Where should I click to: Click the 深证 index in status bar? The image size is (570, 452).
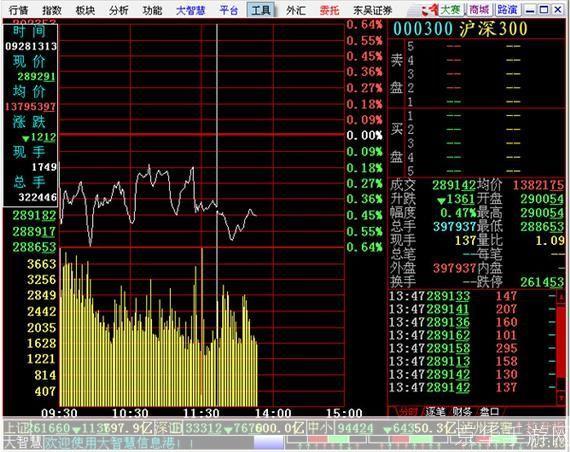pos(229,428)
